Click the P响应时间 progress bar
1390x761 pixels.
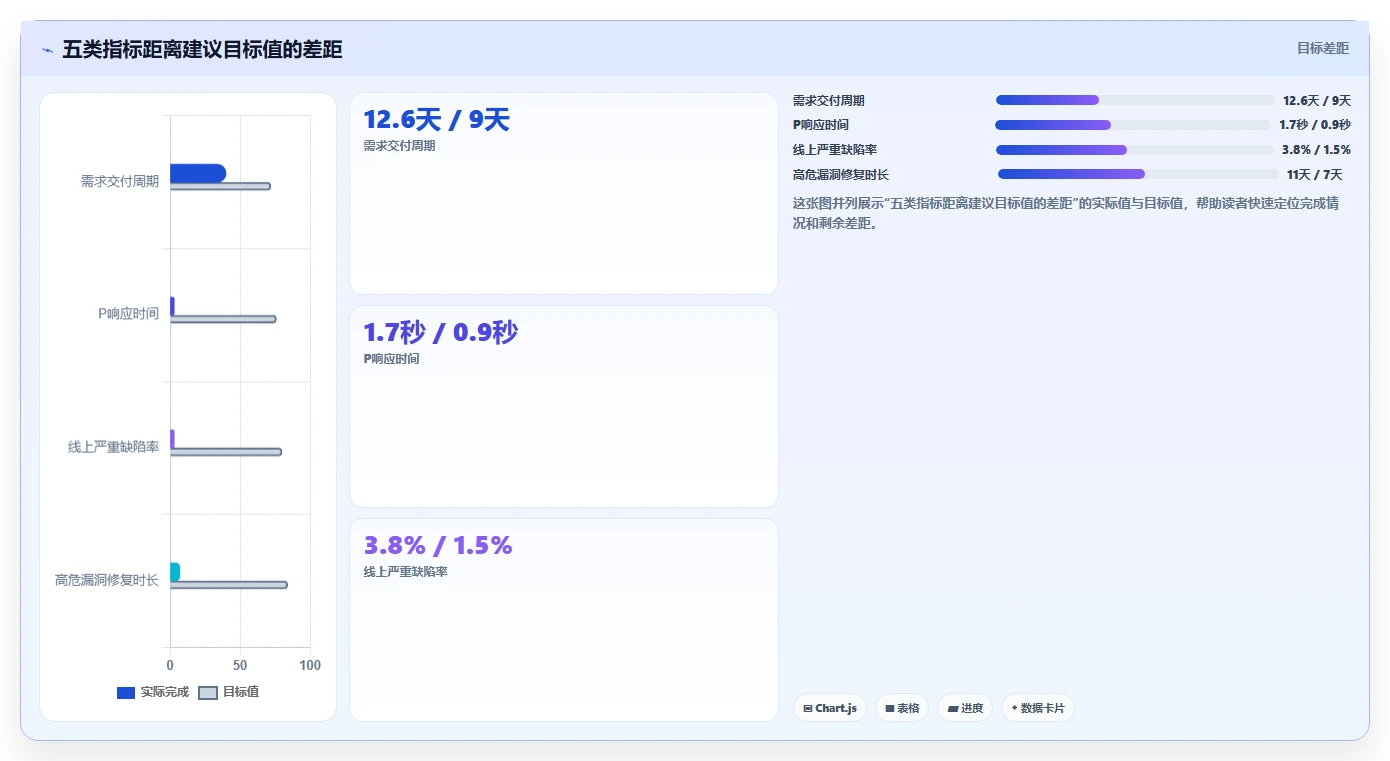pos(1133,125)
